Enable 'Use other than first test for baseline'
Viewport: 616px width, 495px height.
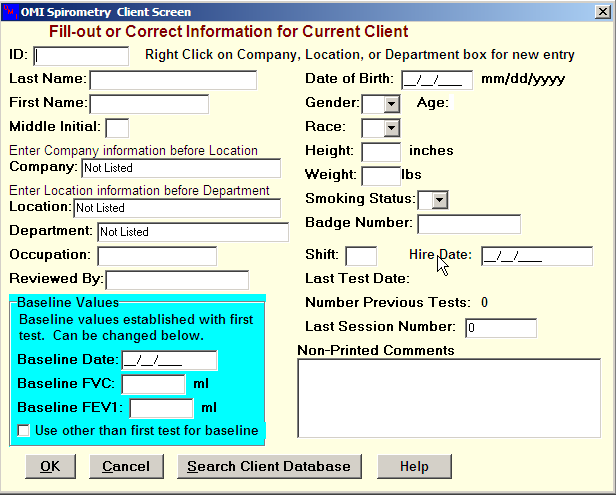[x=25, y=431]
